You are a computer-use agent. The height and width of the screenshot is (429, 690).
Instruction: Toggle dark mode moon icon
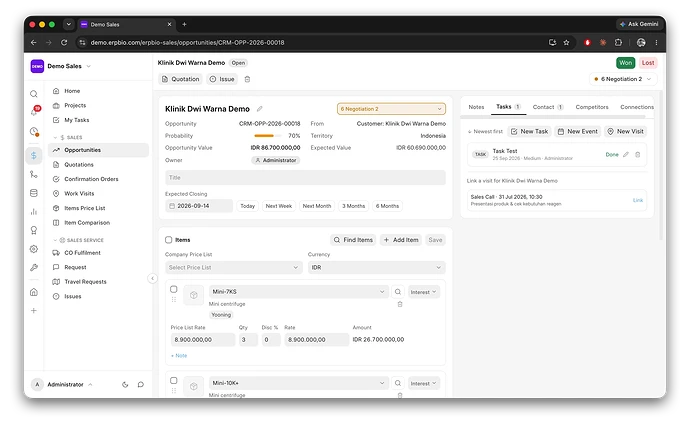[125, 385]
